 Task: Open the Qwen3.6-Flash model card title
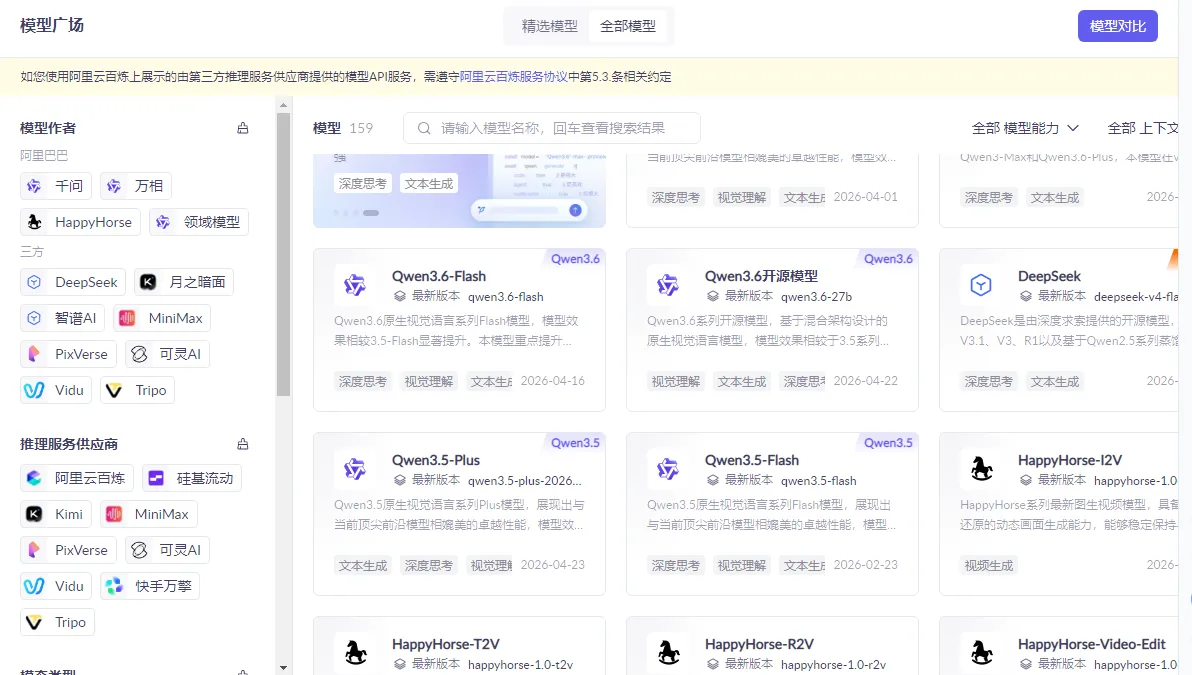coord(439,276)
